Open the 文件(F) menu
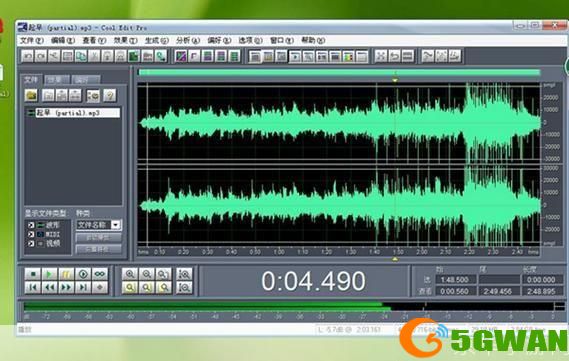 [x=32, y=40]
